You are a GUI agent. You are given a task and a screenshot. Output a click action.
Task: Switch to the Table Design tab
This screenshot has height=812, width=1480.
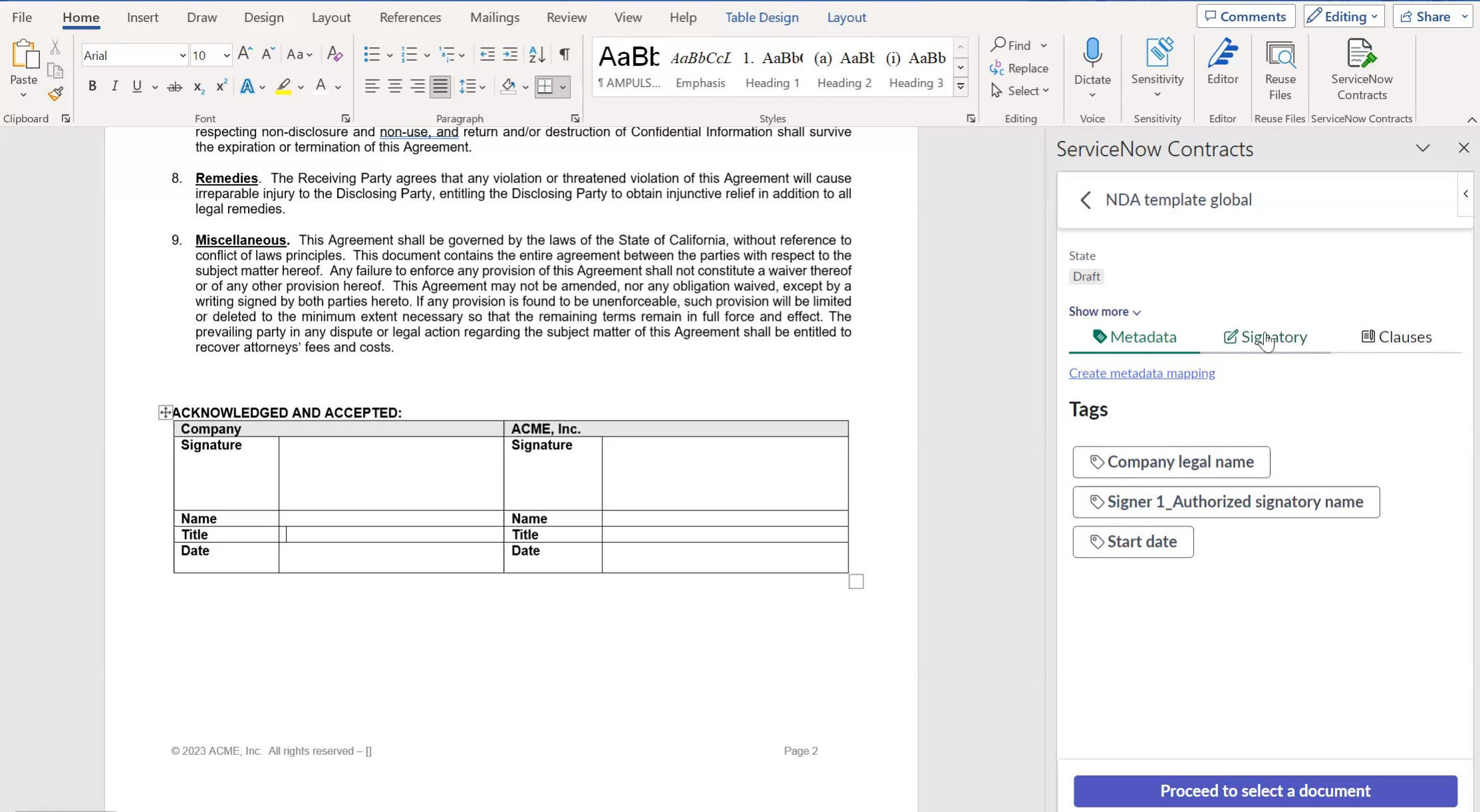[x=762, y=17]
